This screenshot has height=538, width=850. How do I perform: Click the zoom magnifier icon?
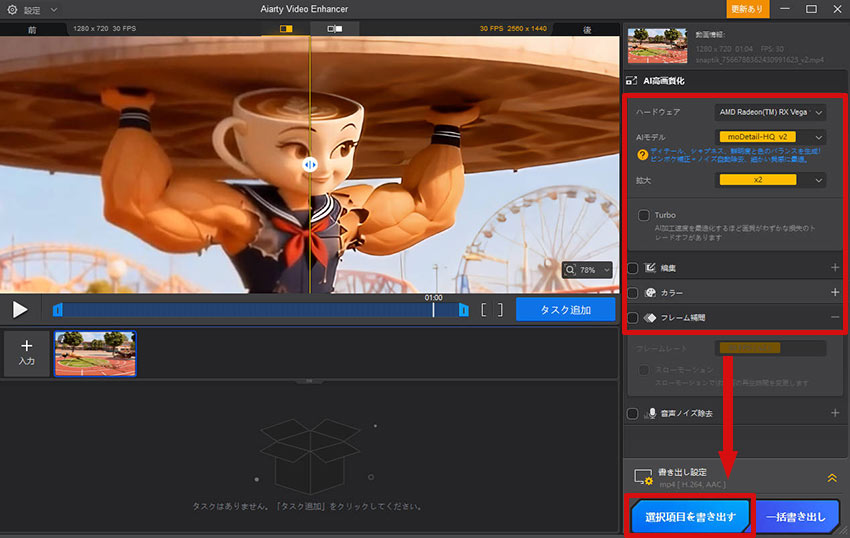click(x=570, y=270)
